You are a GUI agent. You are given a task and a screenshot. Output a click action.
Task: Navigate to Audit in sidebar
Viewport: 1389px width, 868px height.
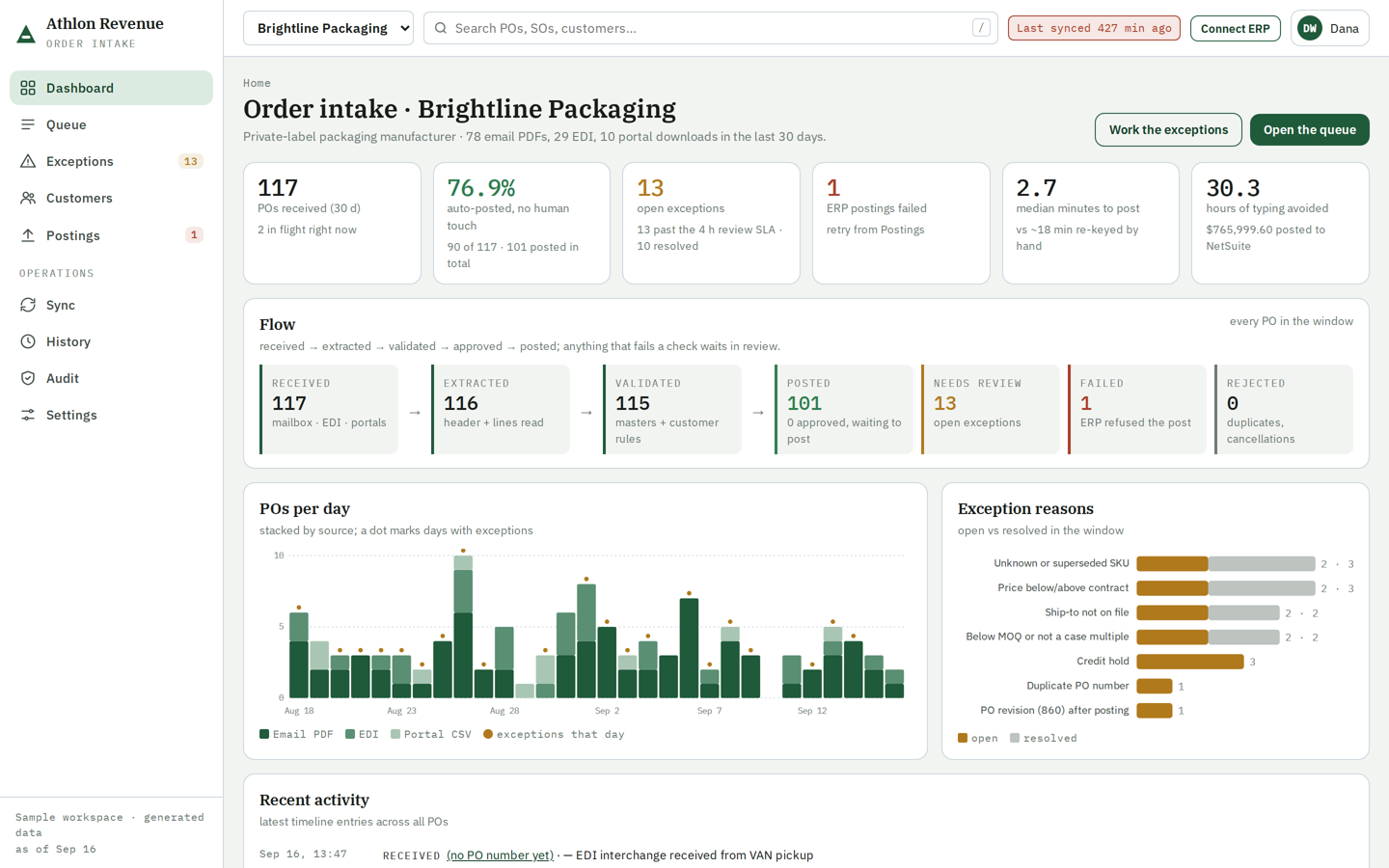[112, 378]
